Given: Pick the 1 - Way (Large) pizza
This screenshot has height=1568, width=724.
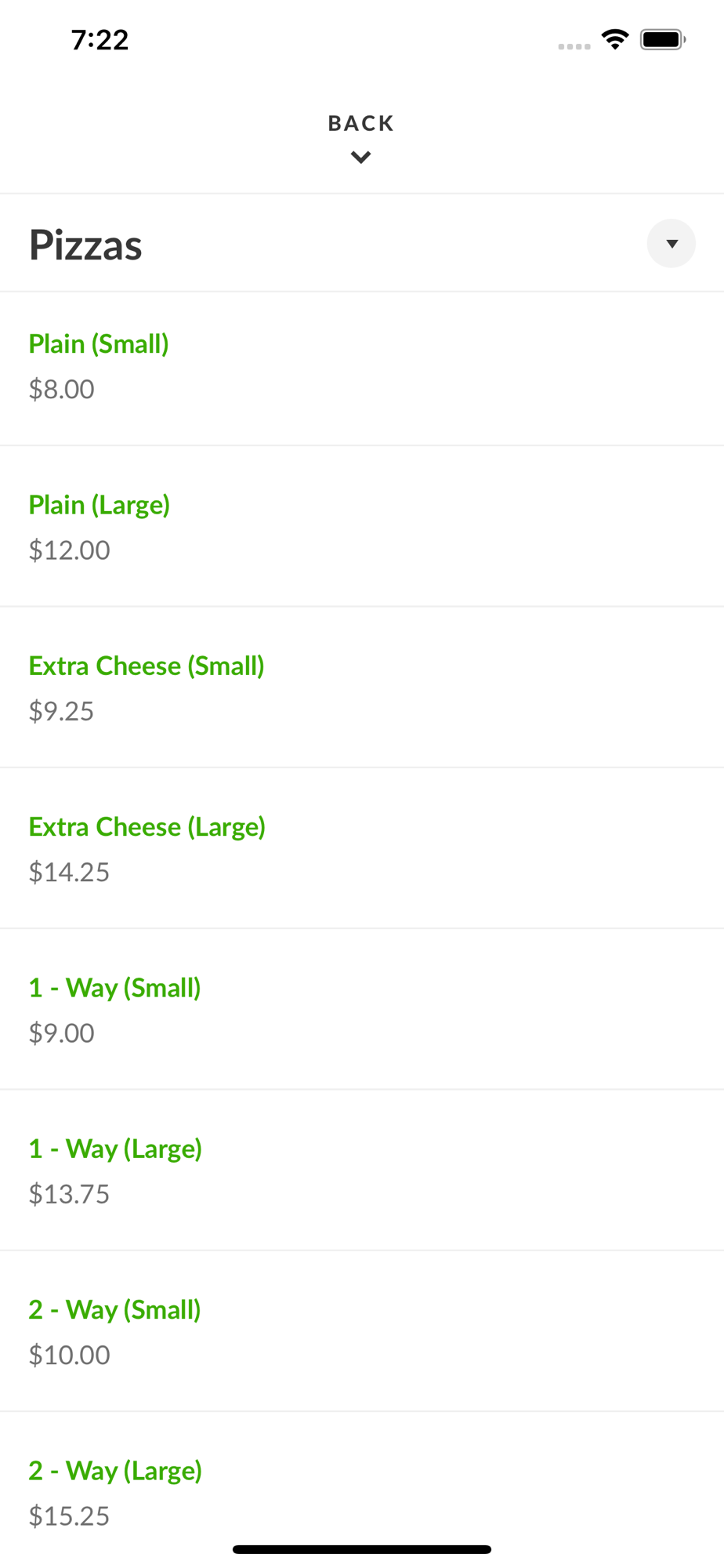Looking at the screenshot, I should tap(116, 1149).
